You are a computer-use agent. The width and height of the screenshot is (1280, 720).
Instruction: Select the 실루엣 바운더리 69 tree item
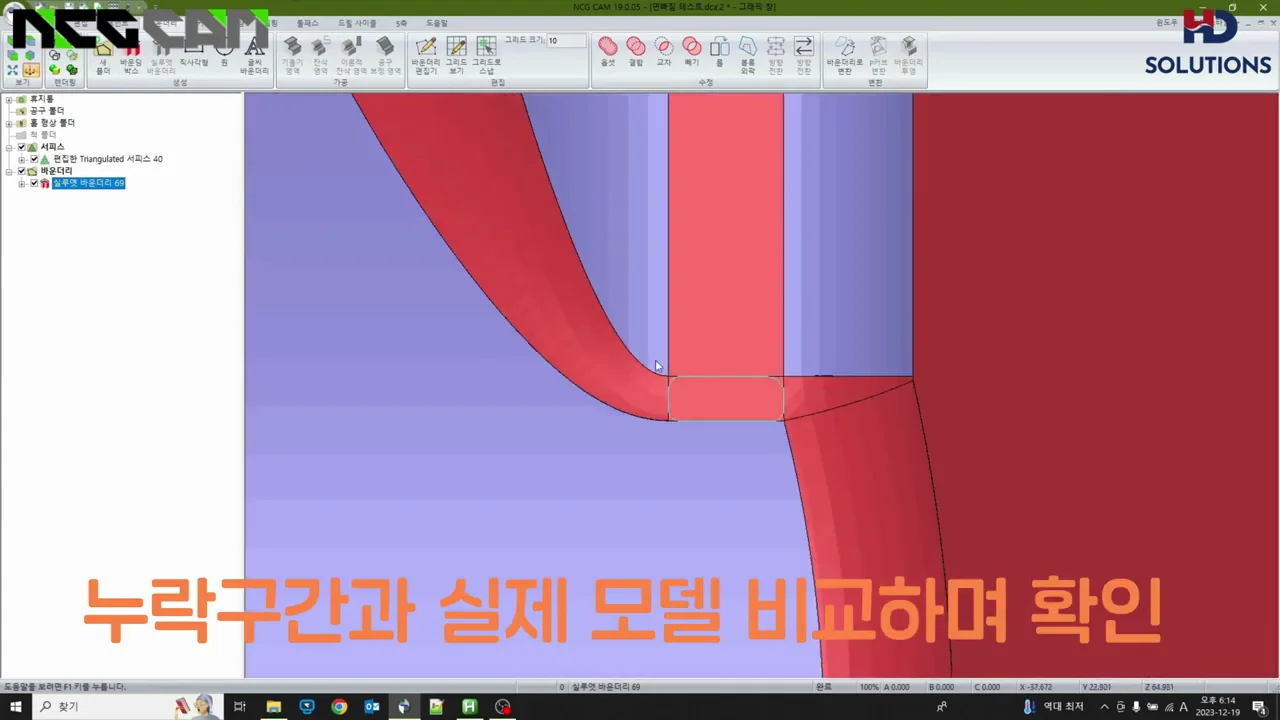click(88, 183)
